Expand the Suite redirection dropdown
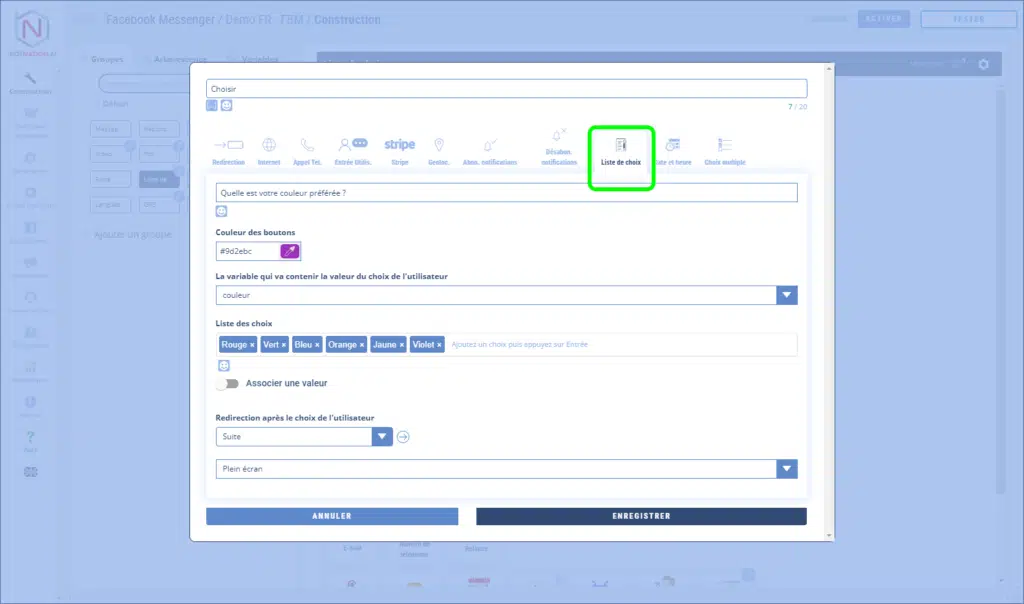This screenshot has height=604, width=1024. pos(382,437)
